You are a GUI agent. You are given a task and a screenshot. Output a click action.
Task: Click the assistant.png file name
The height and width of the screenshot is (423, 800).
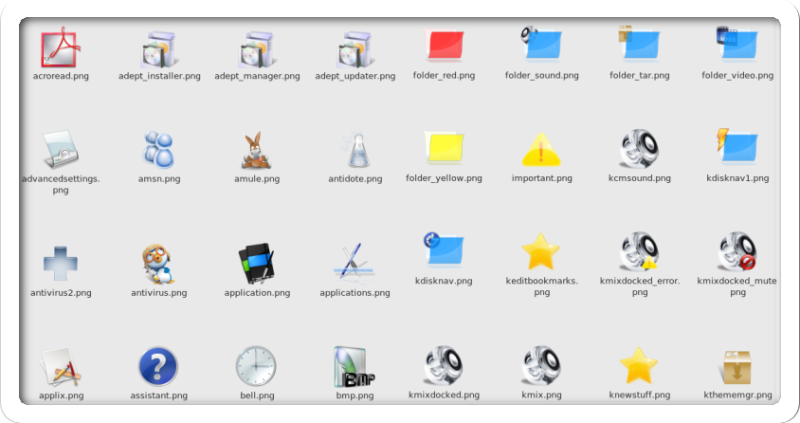tap(159, 395)
